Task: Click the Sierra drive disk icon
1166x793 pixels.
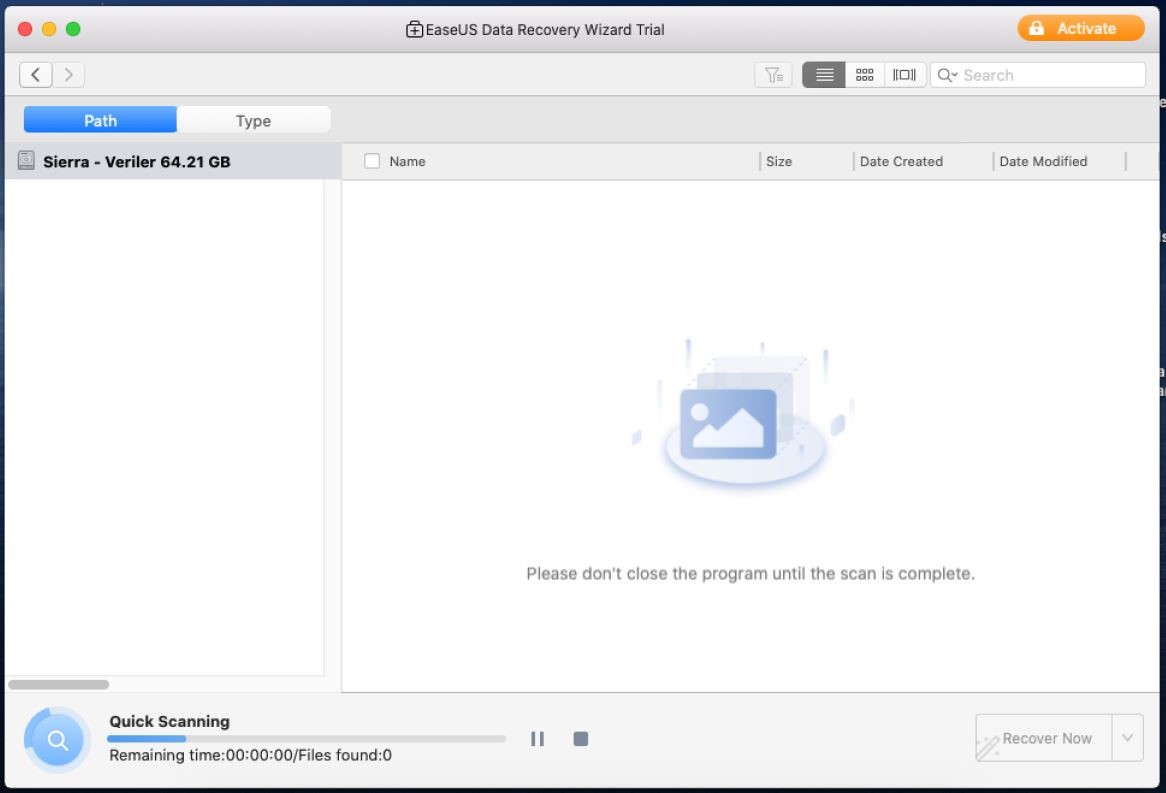Action: (26, 160)
